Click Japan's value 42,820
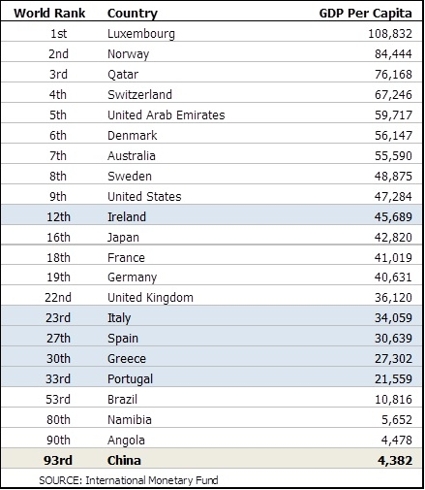This screenshot has height=490, width=425. [x=393, y=237]
